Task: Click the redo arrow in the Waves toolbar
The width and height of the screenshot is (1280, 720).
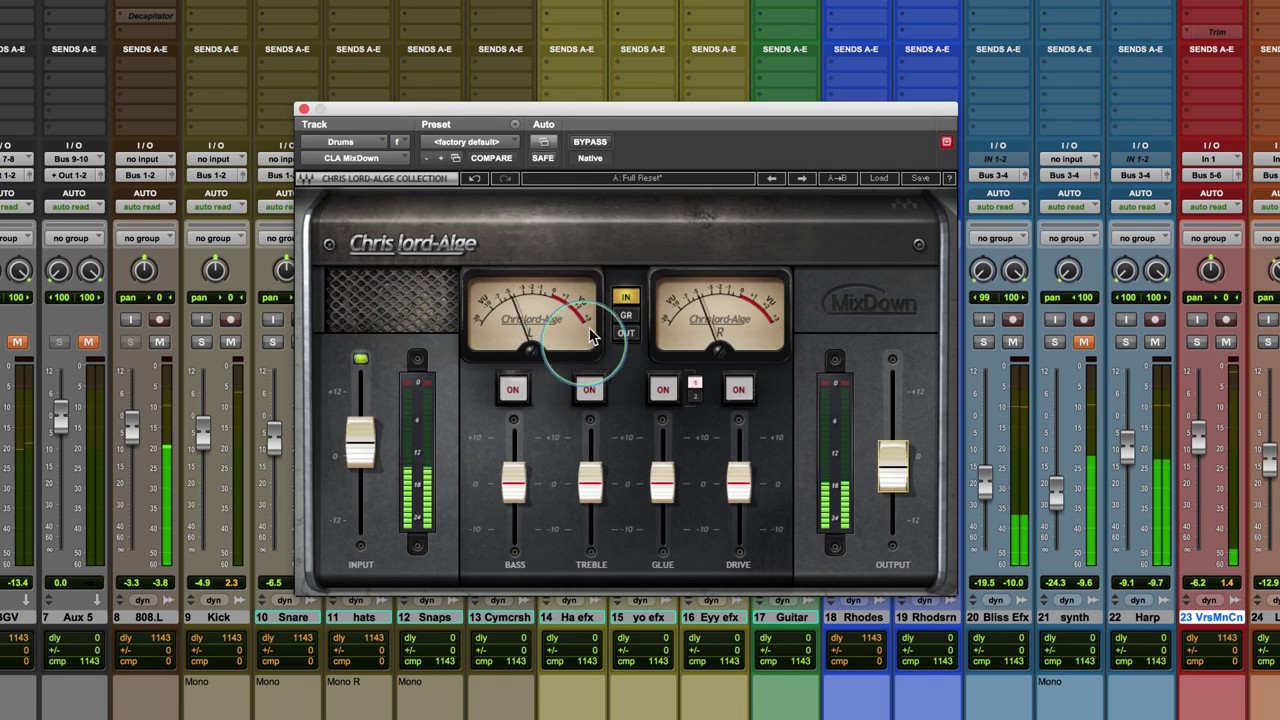Action: click(505, 178)
